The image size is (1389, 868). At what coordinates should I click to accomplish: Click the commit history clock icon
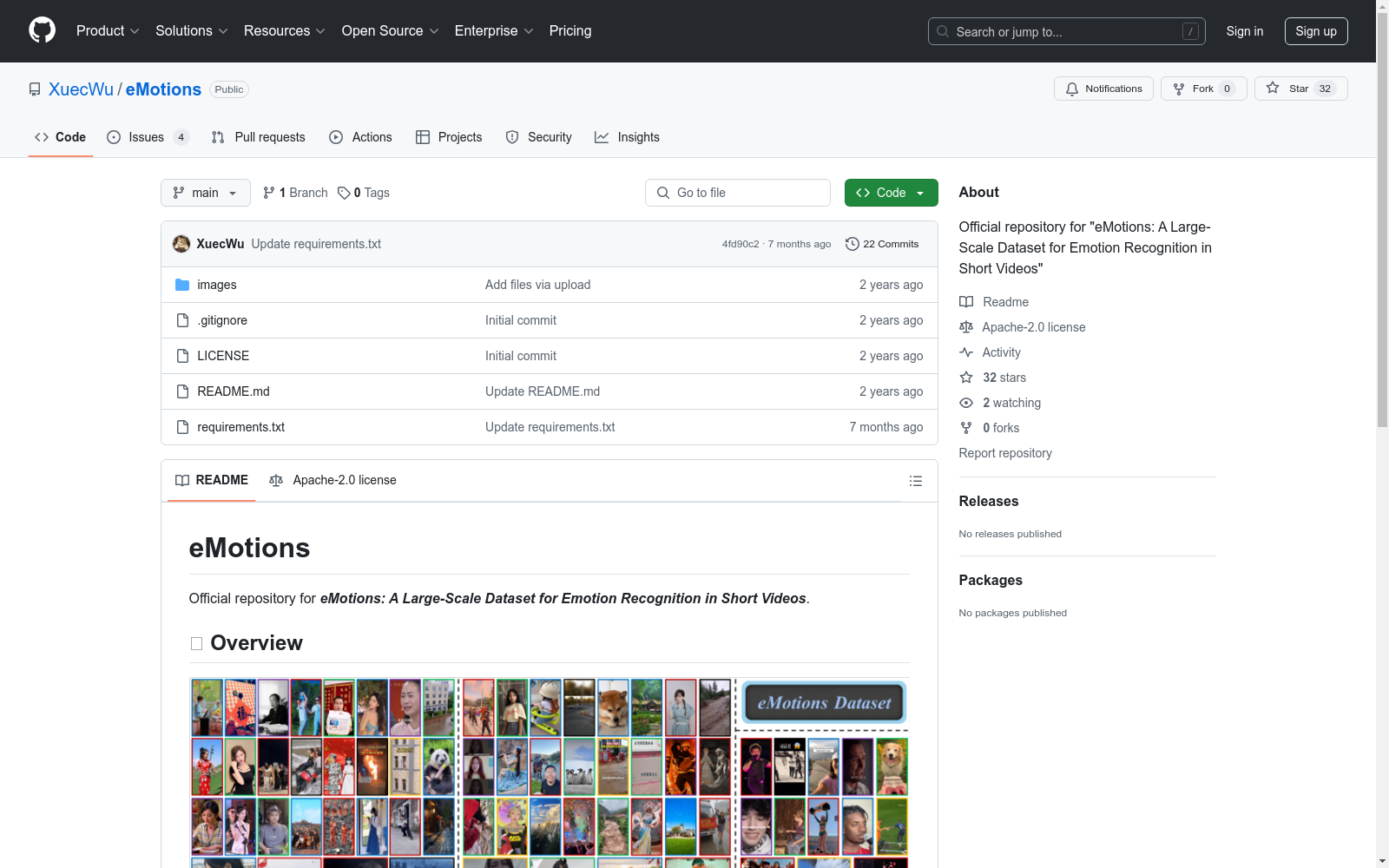tap(852, 244)
